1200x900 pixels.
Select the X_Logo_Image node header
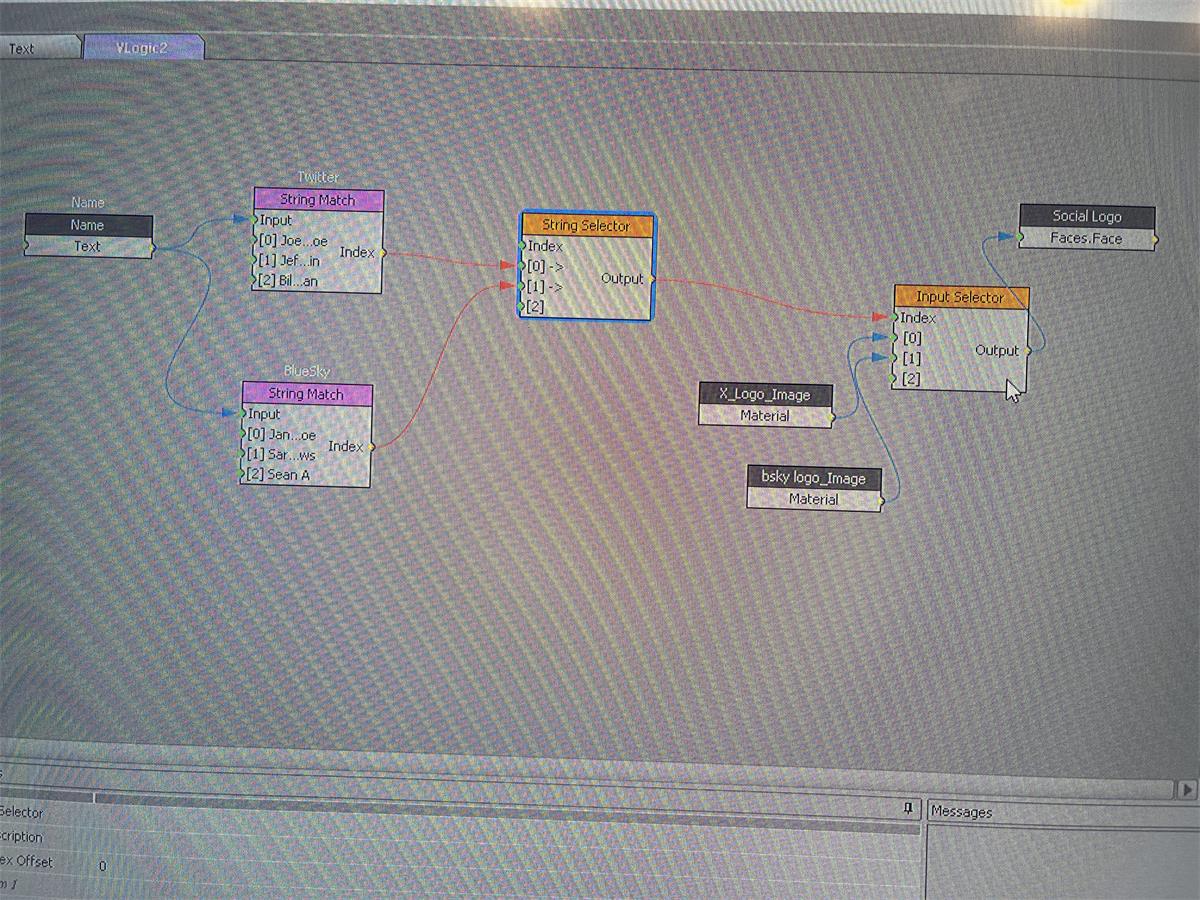click(765, 394)
